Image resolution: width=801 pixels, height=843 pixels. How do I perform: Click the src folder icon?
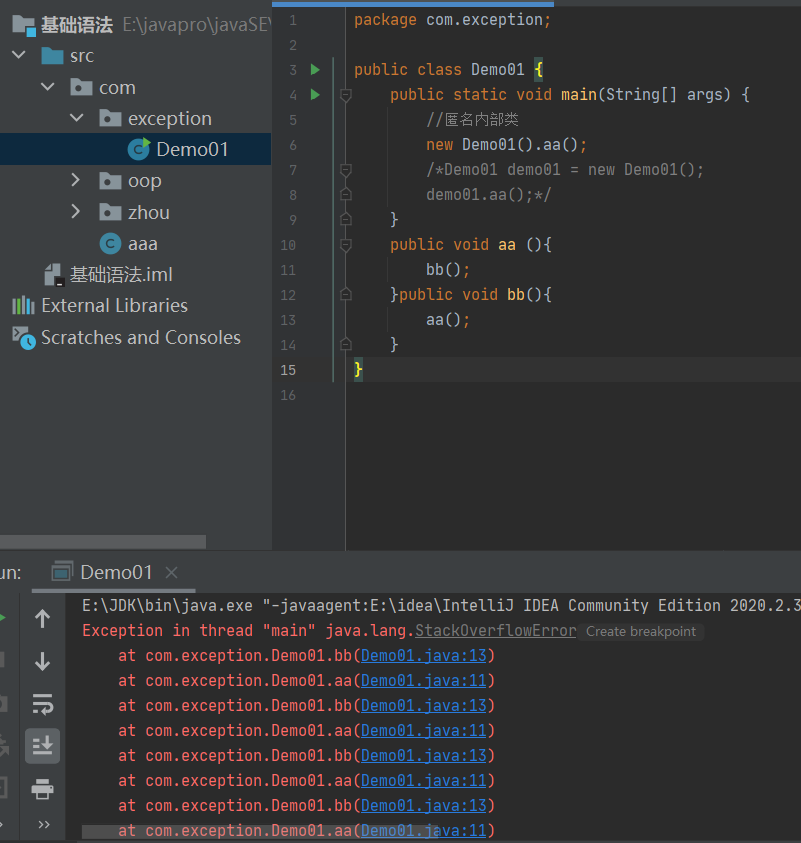tap(52, 55)
